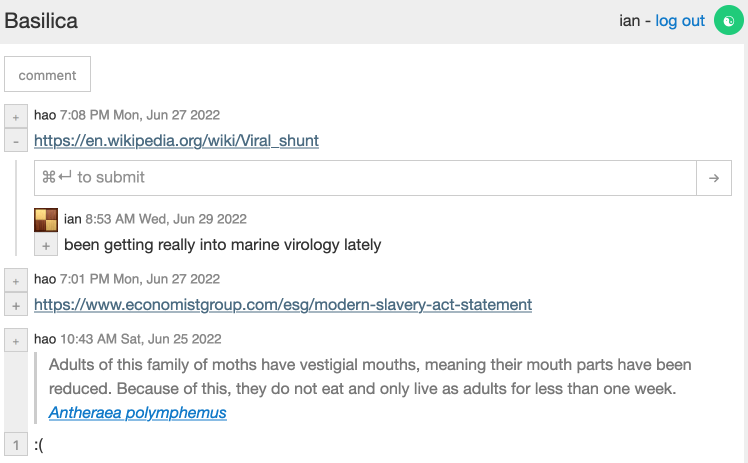The image size is (748, 463).
Task: Click the submit arrow button
Action: click(x=713, y=177)
